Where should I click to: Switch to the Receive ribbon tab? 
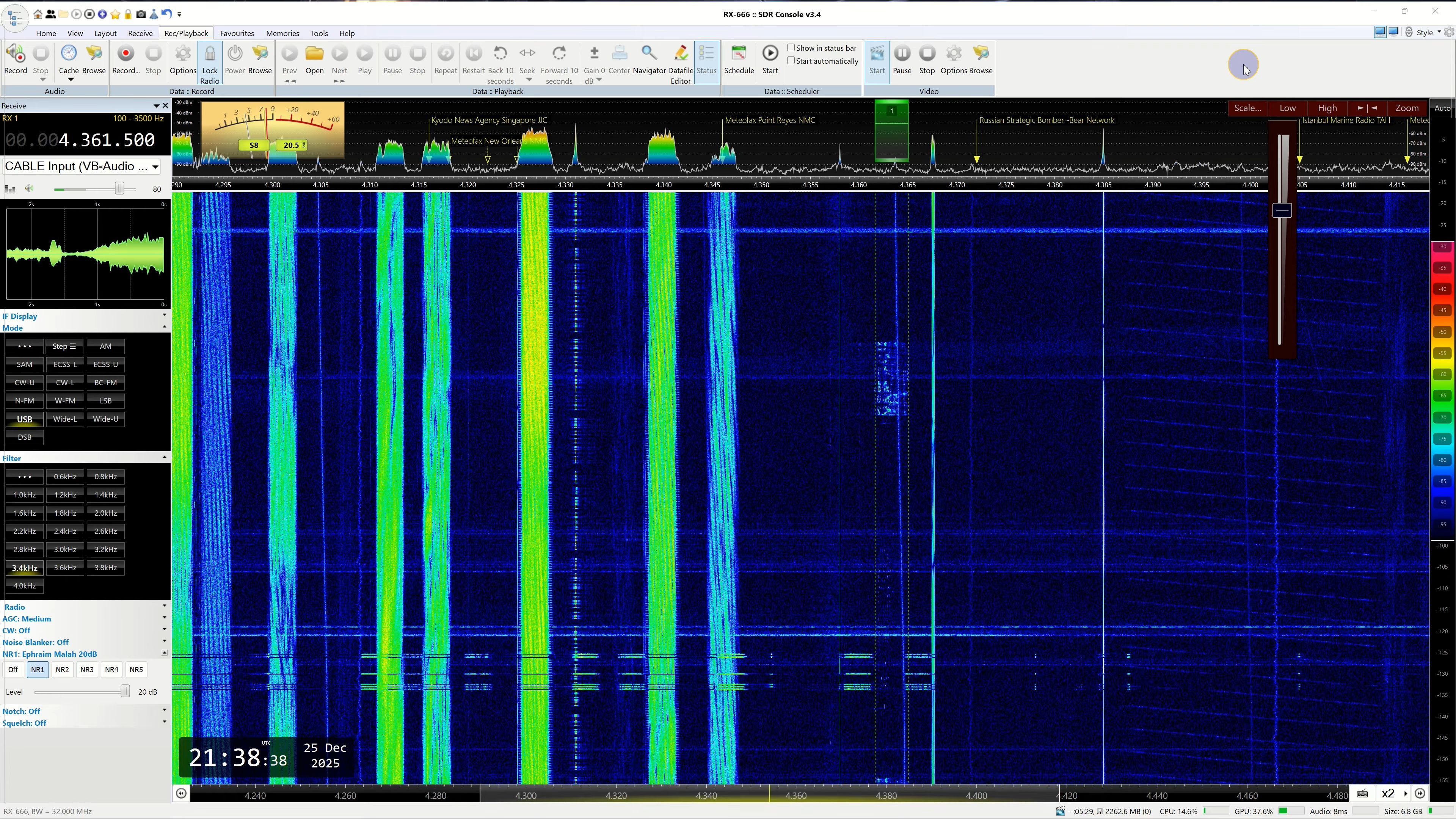click(140, 33)
